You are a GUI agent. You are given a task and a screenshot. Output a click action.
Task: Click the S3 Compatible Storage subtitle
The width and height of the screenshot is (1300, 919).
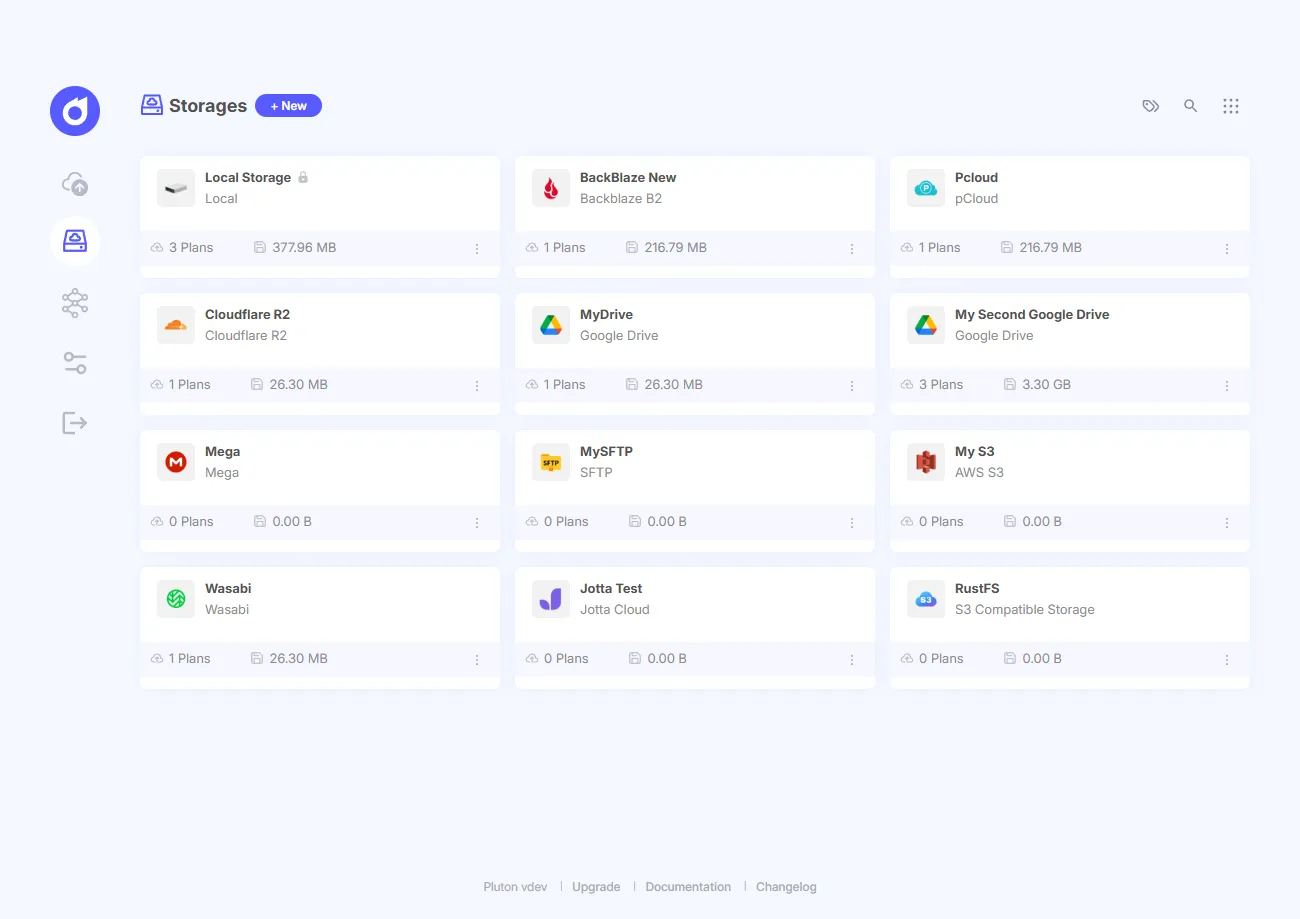pos(1025,609)
